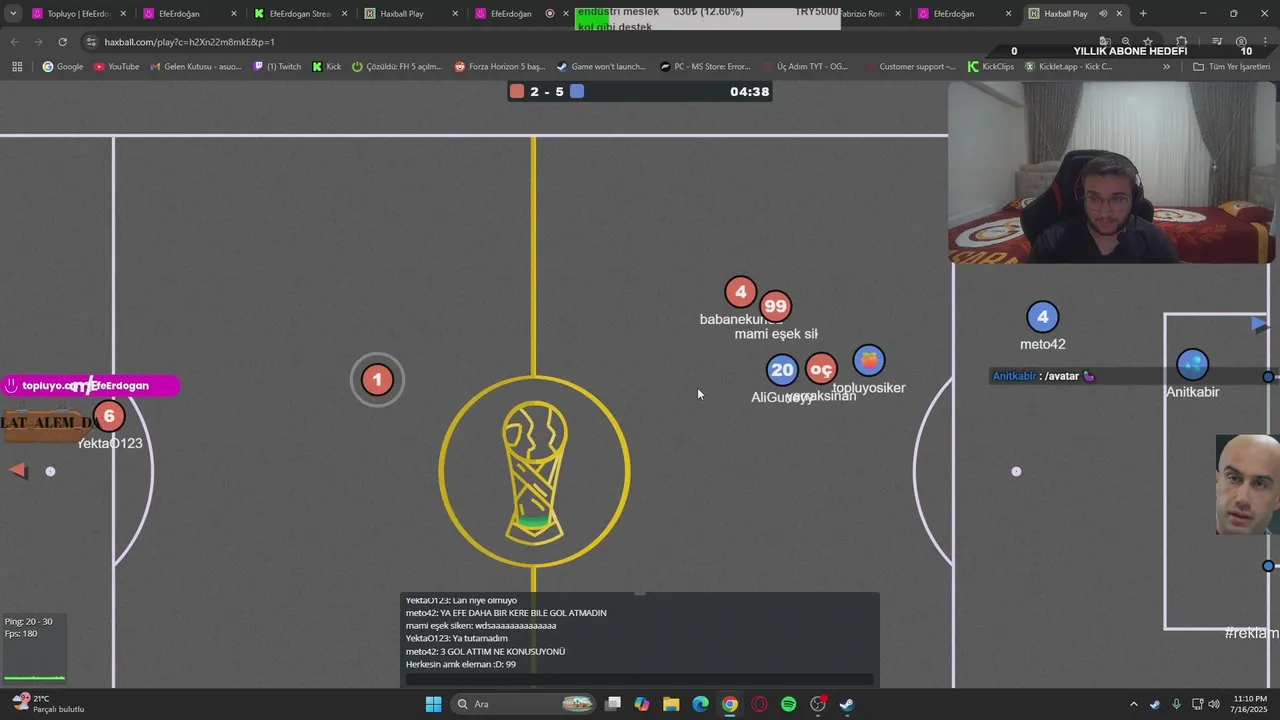
Task: Click the Anitkabir goalkeeper disc
Action: [x=1192, y=365]
